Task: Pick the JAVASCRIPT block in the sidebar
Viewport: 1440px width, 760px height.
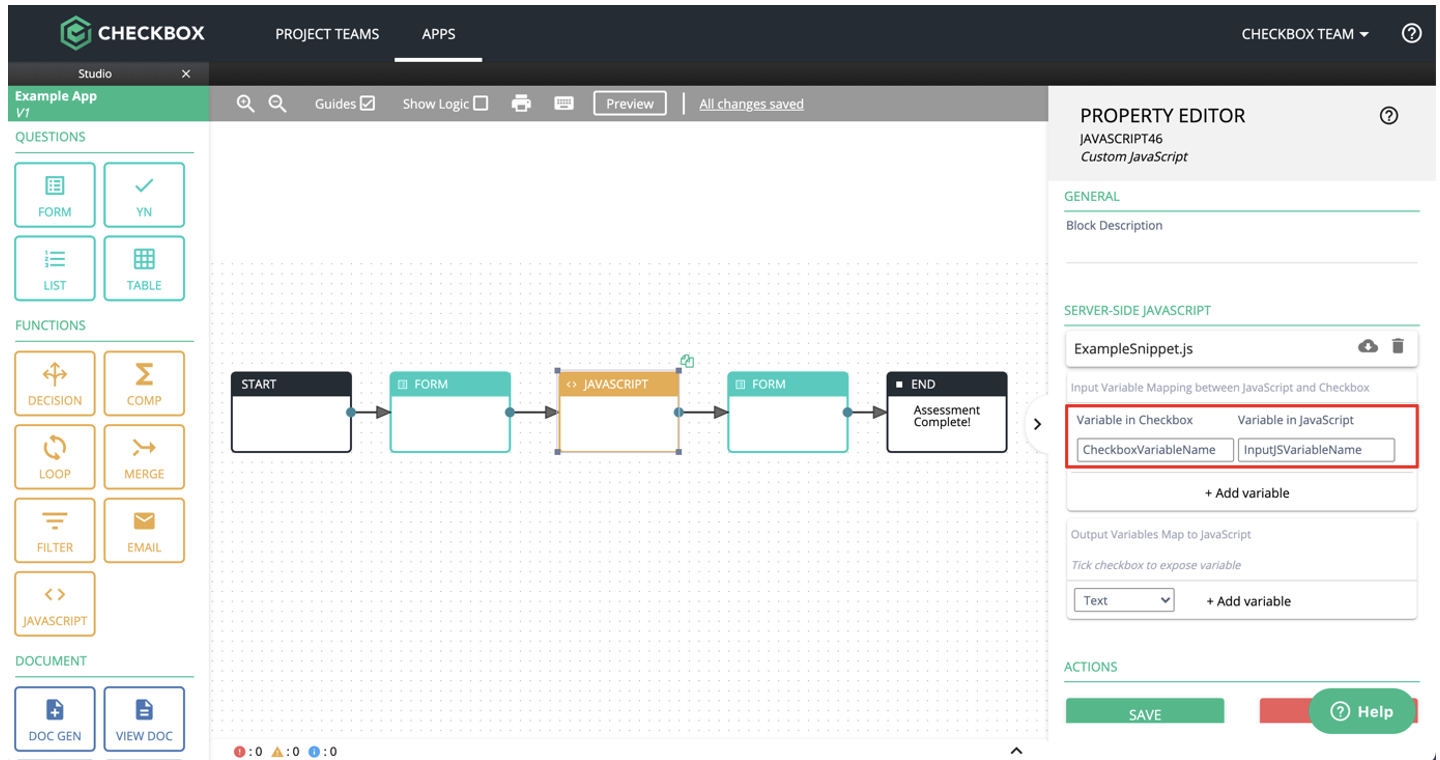Action: pyautogui.click(x=55, y=604)
